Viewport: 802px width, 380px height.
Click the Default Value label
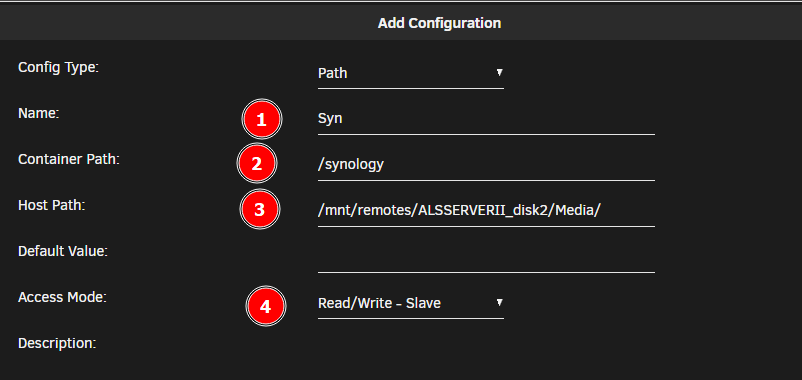63,252
